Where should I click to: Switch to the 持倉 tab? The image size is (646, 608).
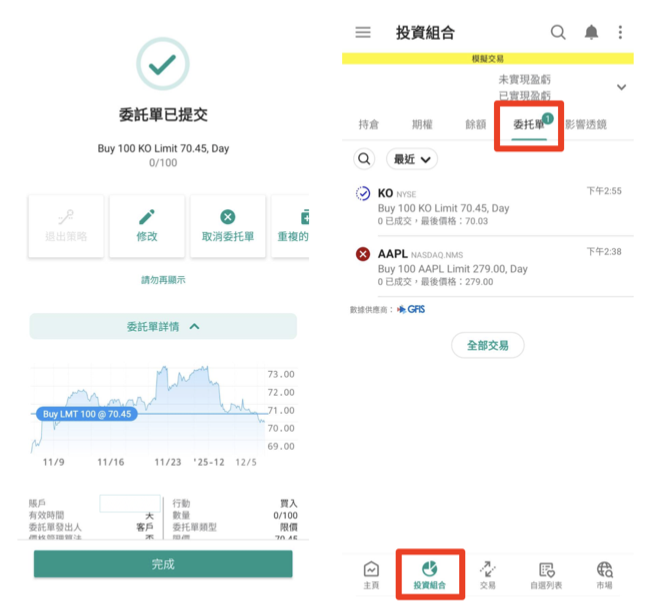pyautogui.click(x=369, y=124)
